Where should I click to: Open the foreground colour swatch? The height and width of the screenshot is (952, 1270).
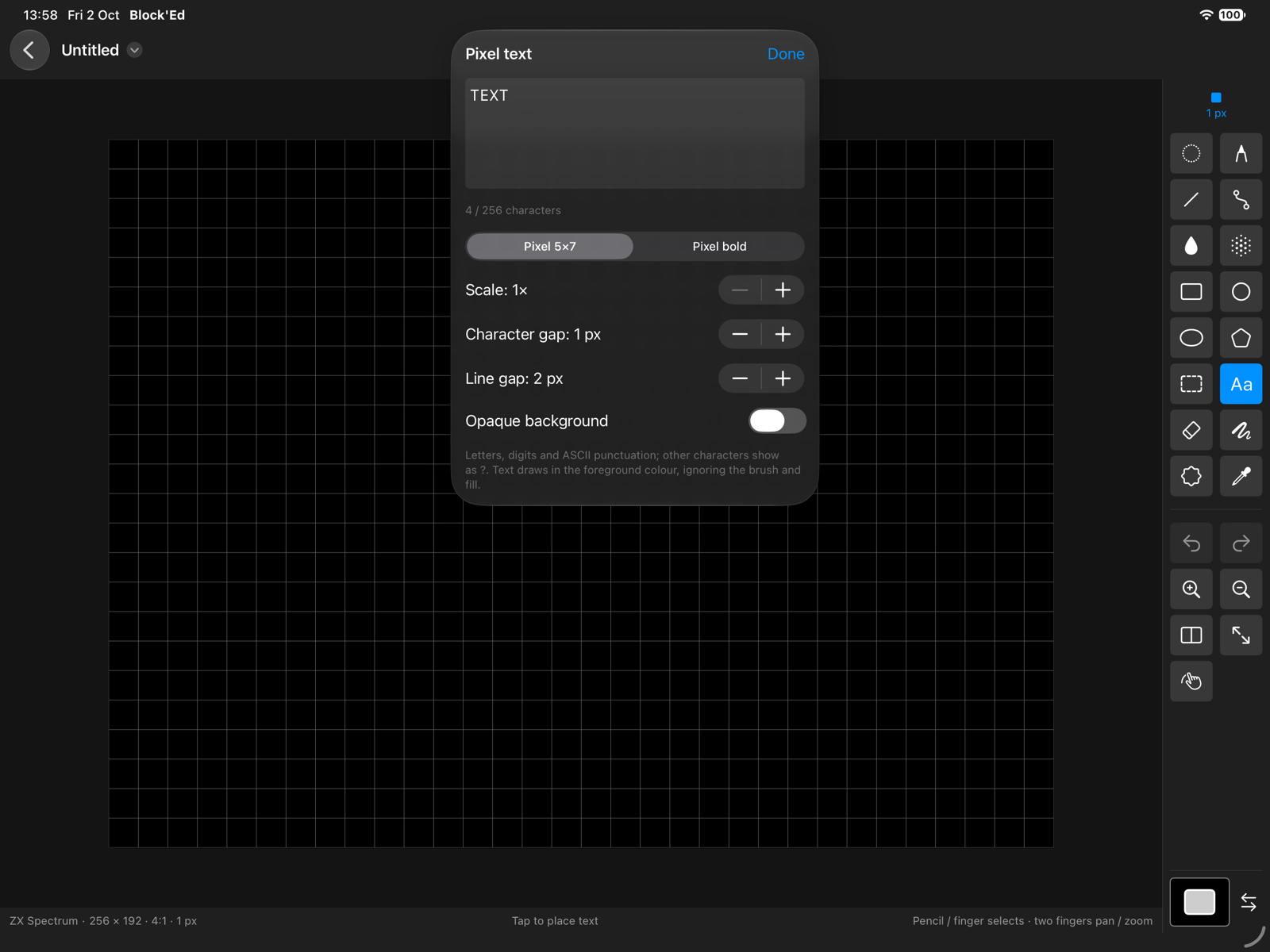[1199, 902]
